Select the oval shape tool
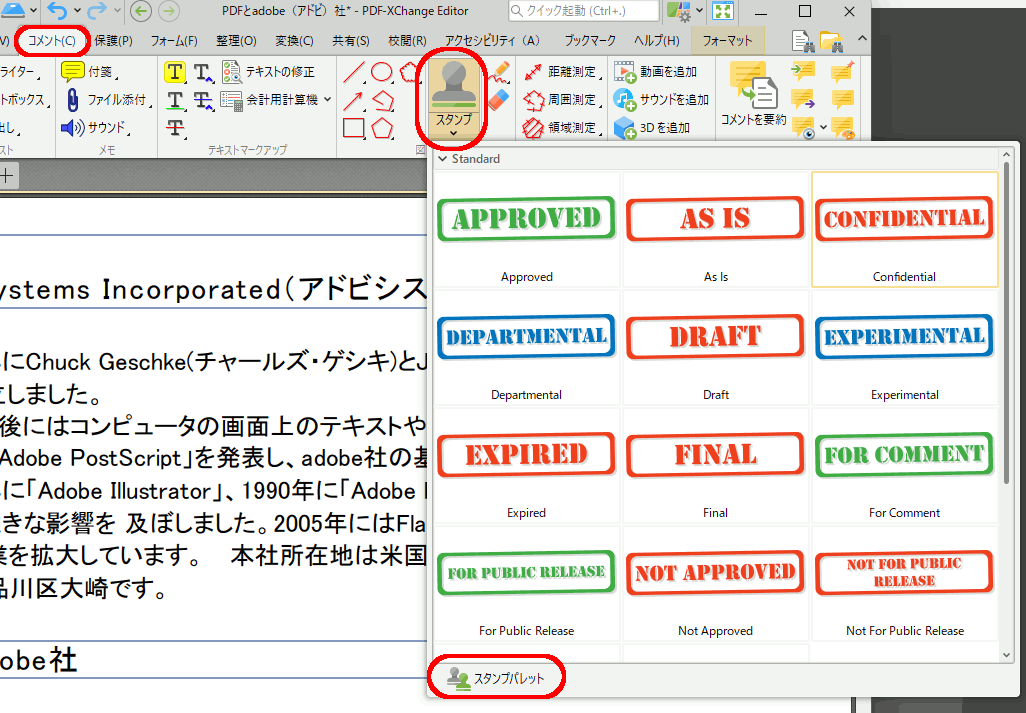Viewport: 1026px width, 713px height. click(381, 71)
